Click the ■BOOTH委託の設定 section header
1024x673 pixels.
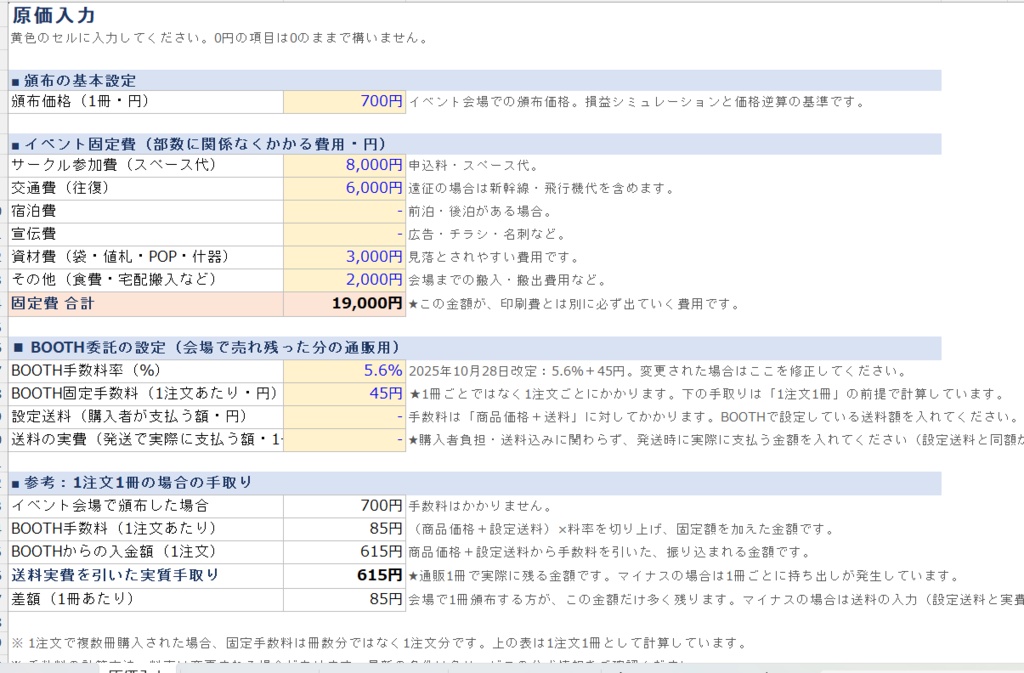[475, 347]
